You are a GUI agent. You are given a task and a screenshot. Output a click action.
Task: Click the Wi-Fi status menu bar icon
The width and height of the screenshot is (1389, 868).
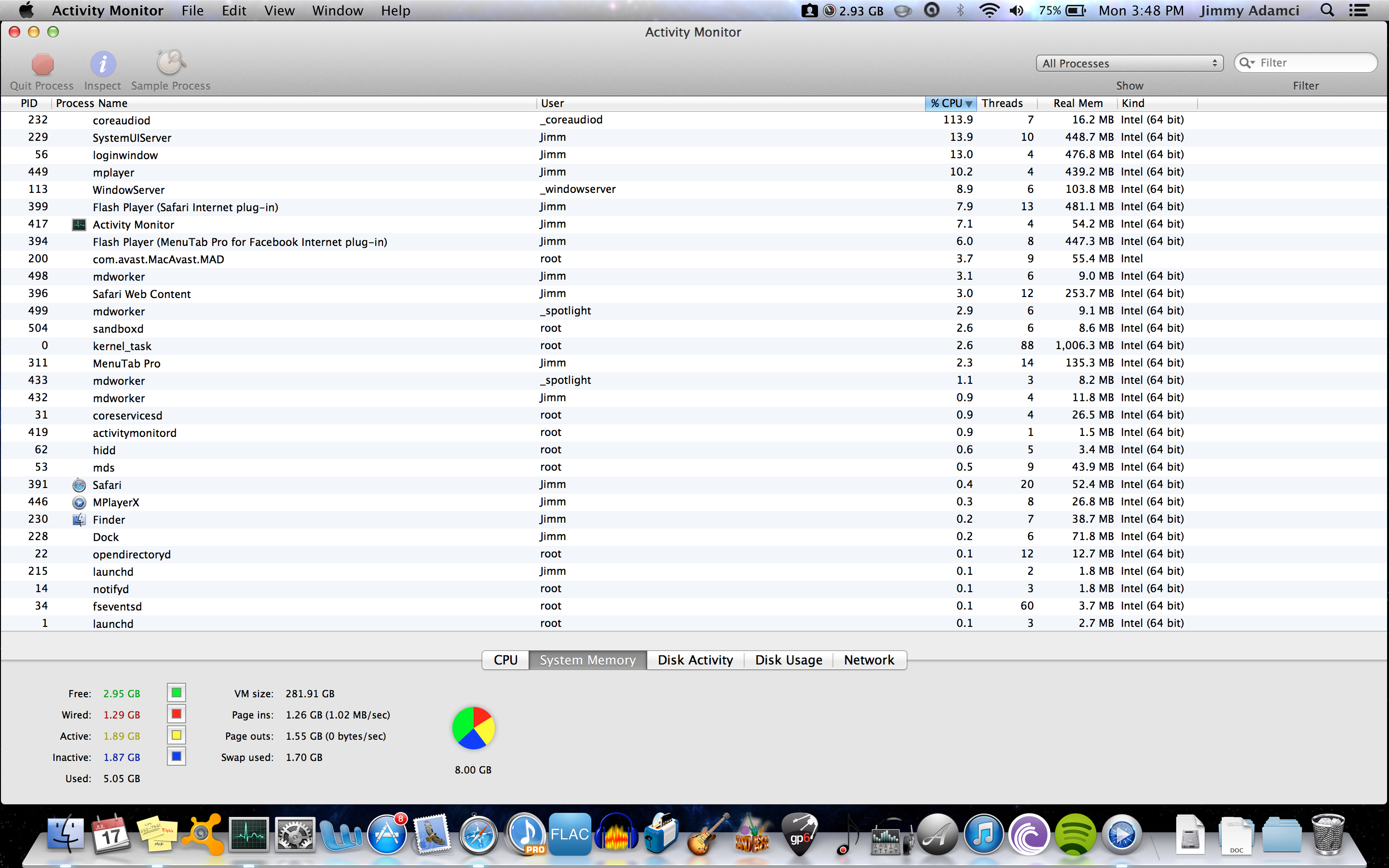point(989,10)
